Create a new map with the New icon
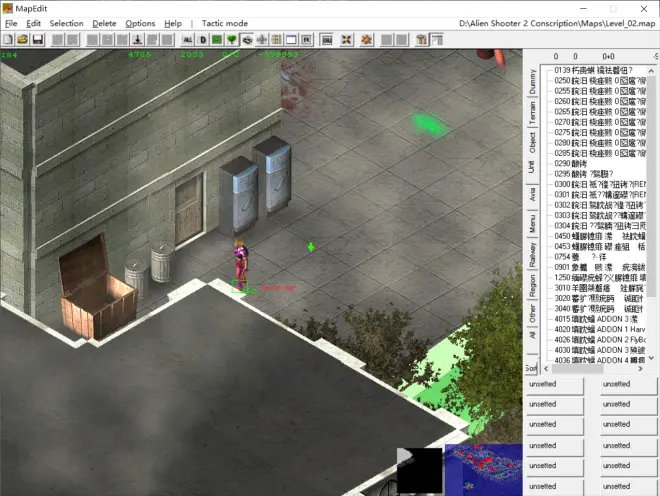The width and height of the screenshot is (660, 496). (x=8, y=40)
